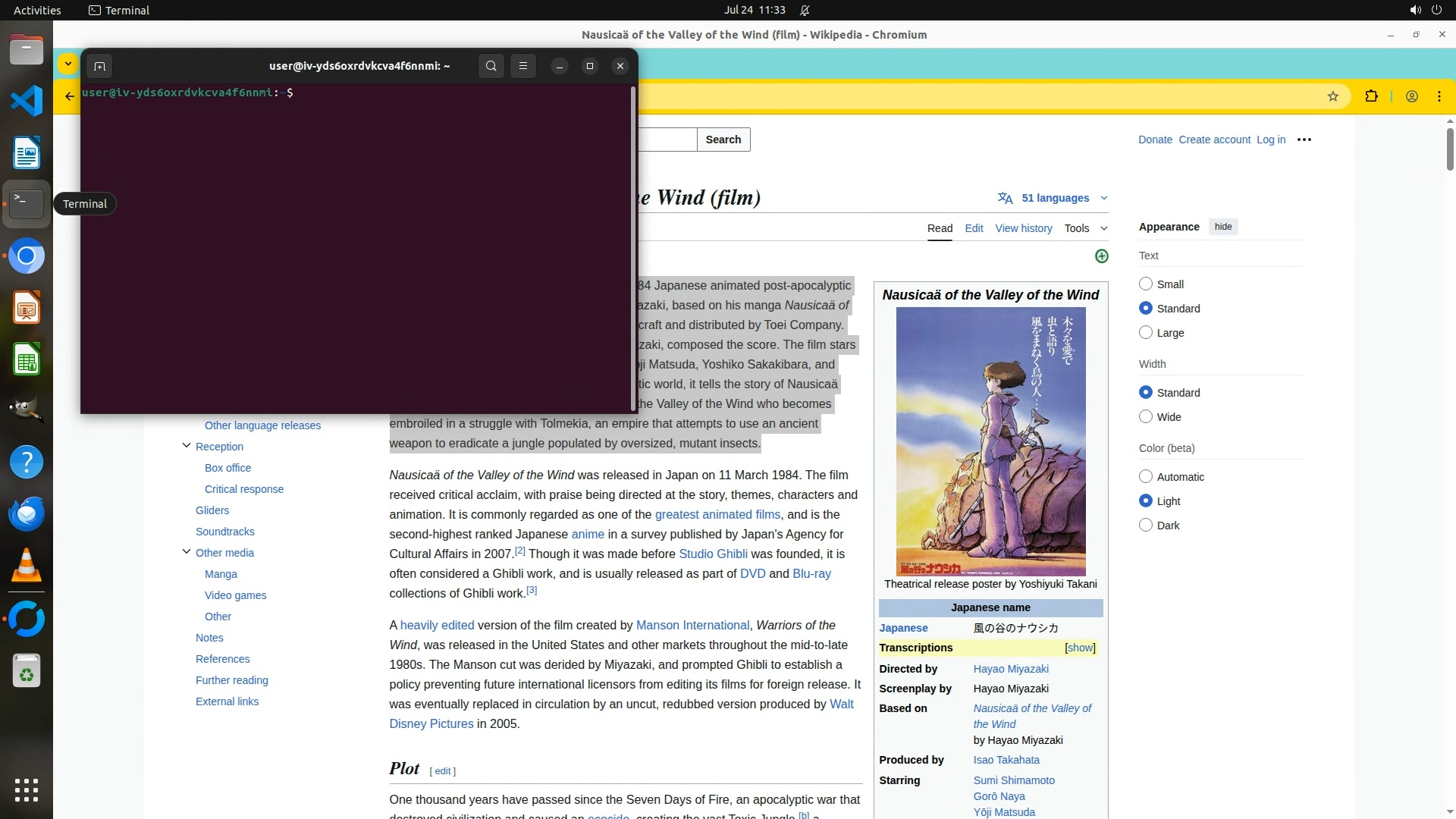The image size is (1456, 819).
Task: Click the film poster thumbnail image
Action: point(990,441)
